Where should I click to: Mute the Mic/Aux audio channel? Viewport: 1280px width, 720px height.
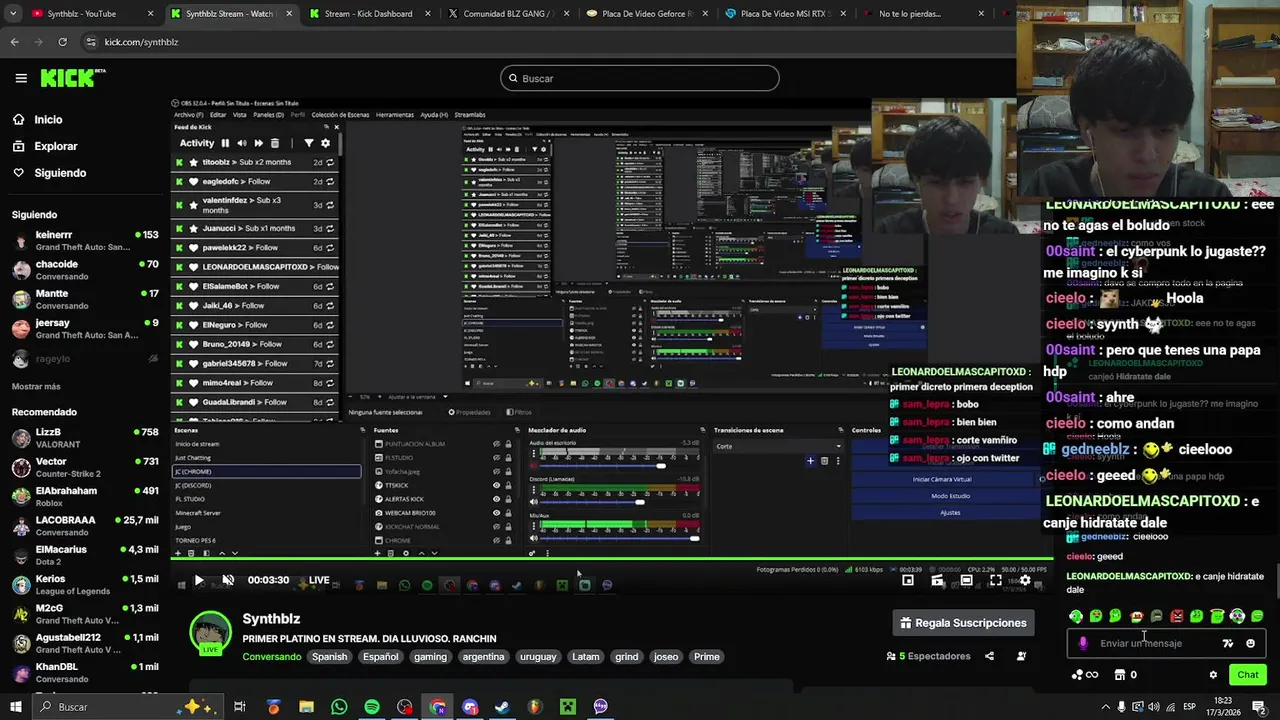pyautogui.click(x=533, y=540)
